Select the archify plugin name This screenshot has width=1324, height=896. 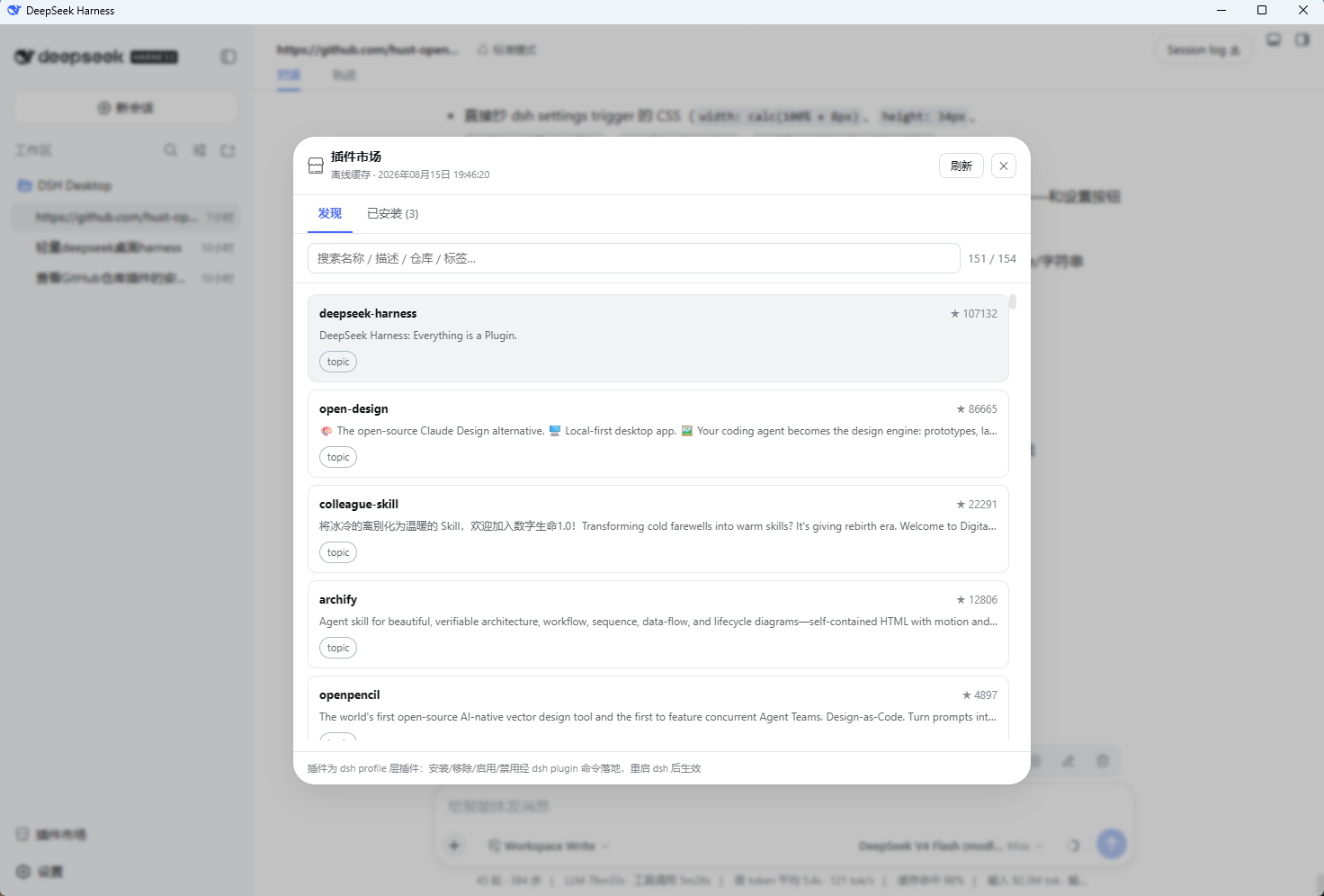tap(338, 599)
